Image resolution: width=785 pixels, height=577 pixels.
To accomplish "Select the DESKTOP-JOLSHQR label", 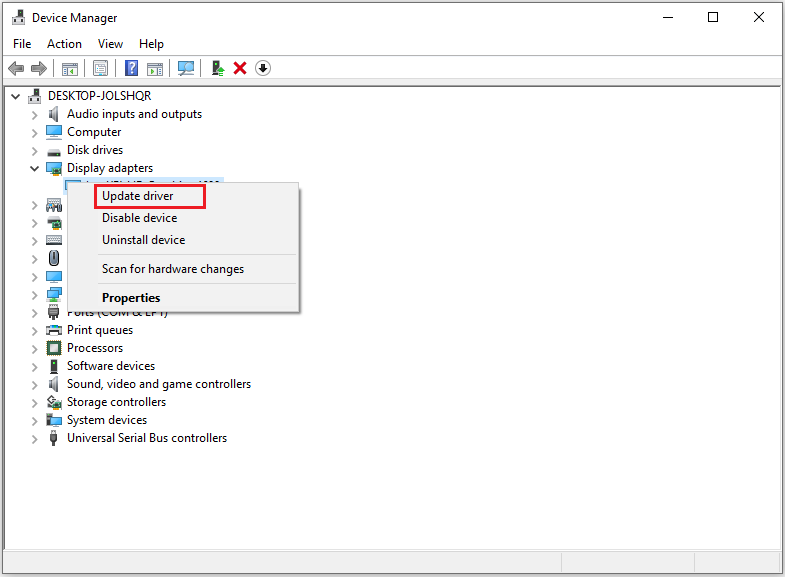I will coord(100,96).
